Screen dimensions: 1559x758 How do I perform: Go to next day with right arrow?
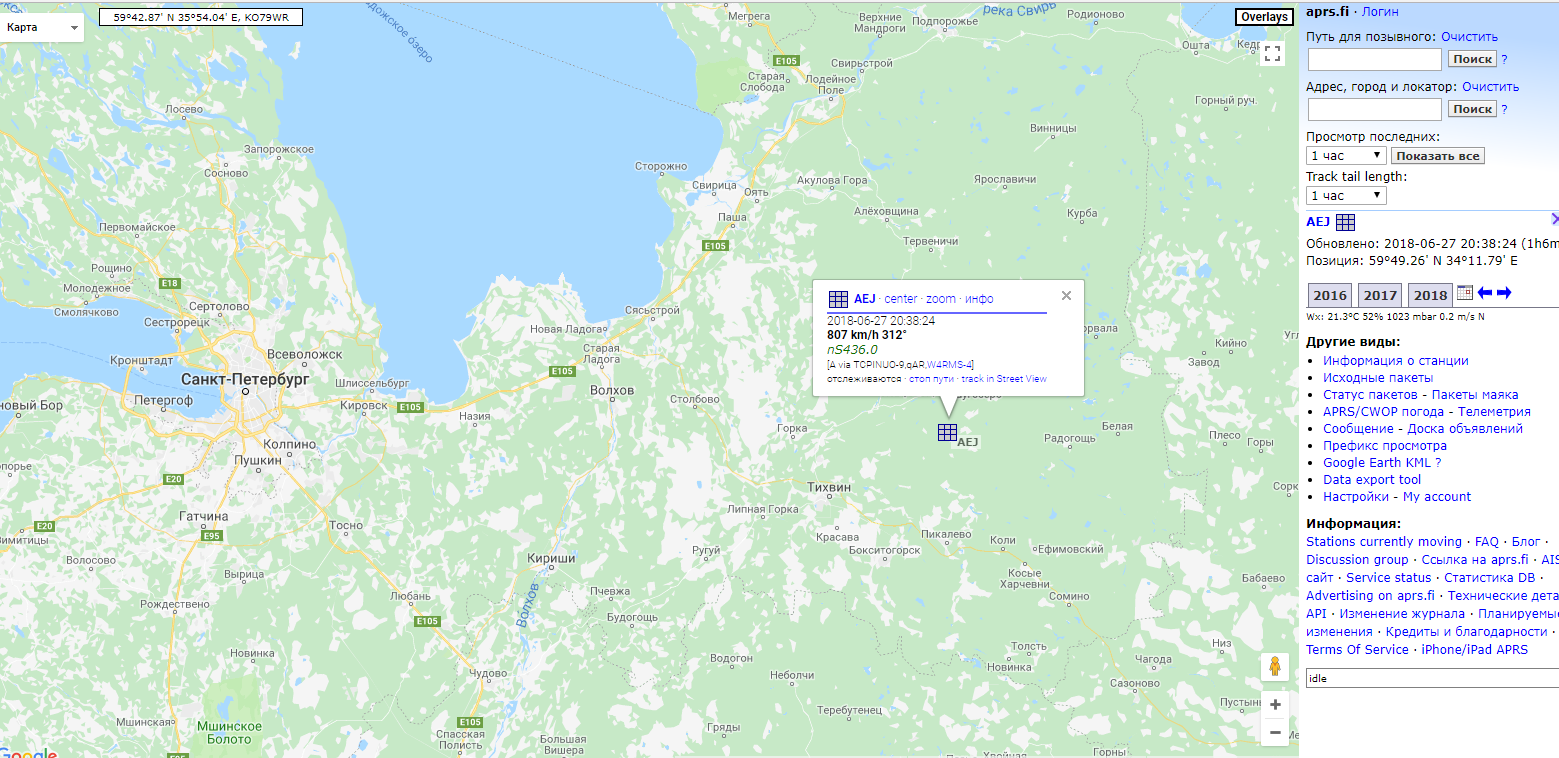tap(1504, 293)
